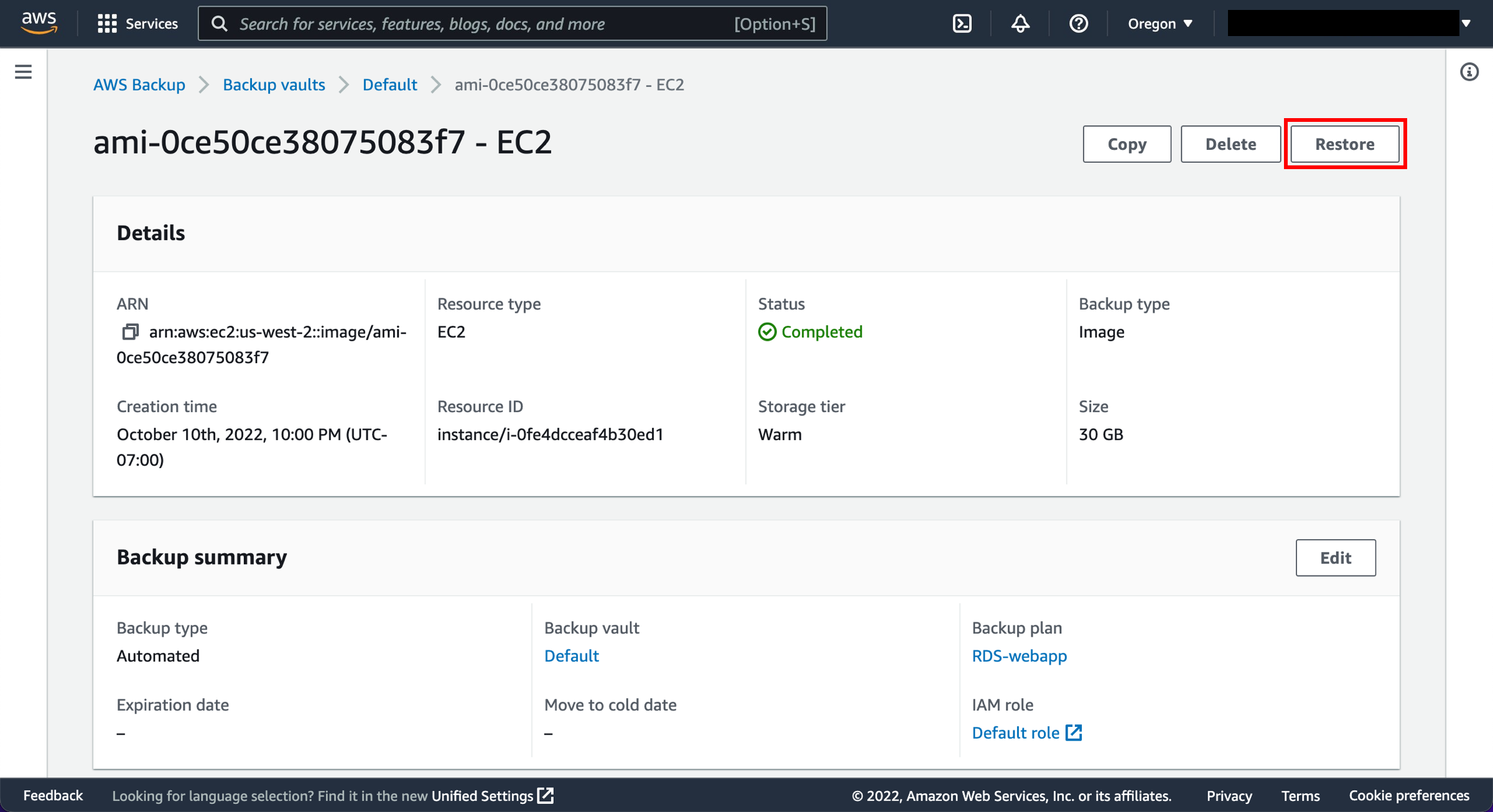Screen dimensions: 1493x812
Task: Toggle the hamburger side navigation
Action: coord(23,72)
